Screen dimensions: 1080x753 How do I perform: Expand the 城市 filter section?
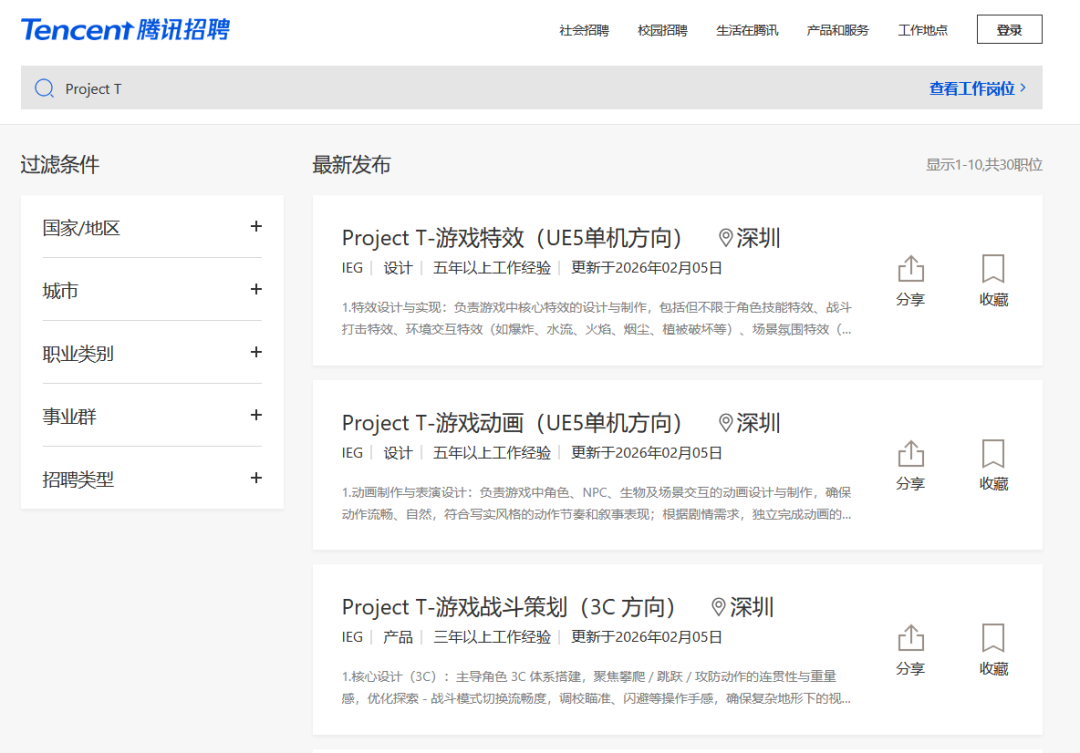pyautogui.click(x=256, y=290)
